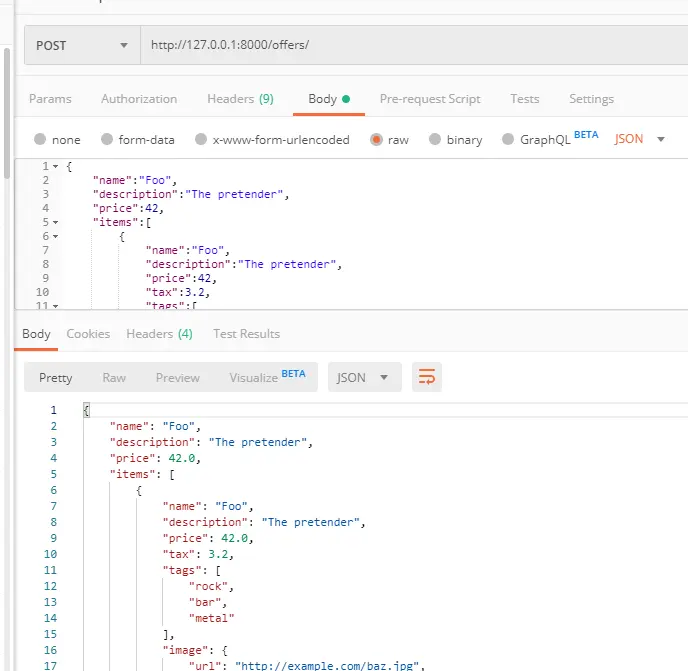Click the Preview response view button
Screen dimensions: 688x671
pyautogui.click(x=178, y=377)
